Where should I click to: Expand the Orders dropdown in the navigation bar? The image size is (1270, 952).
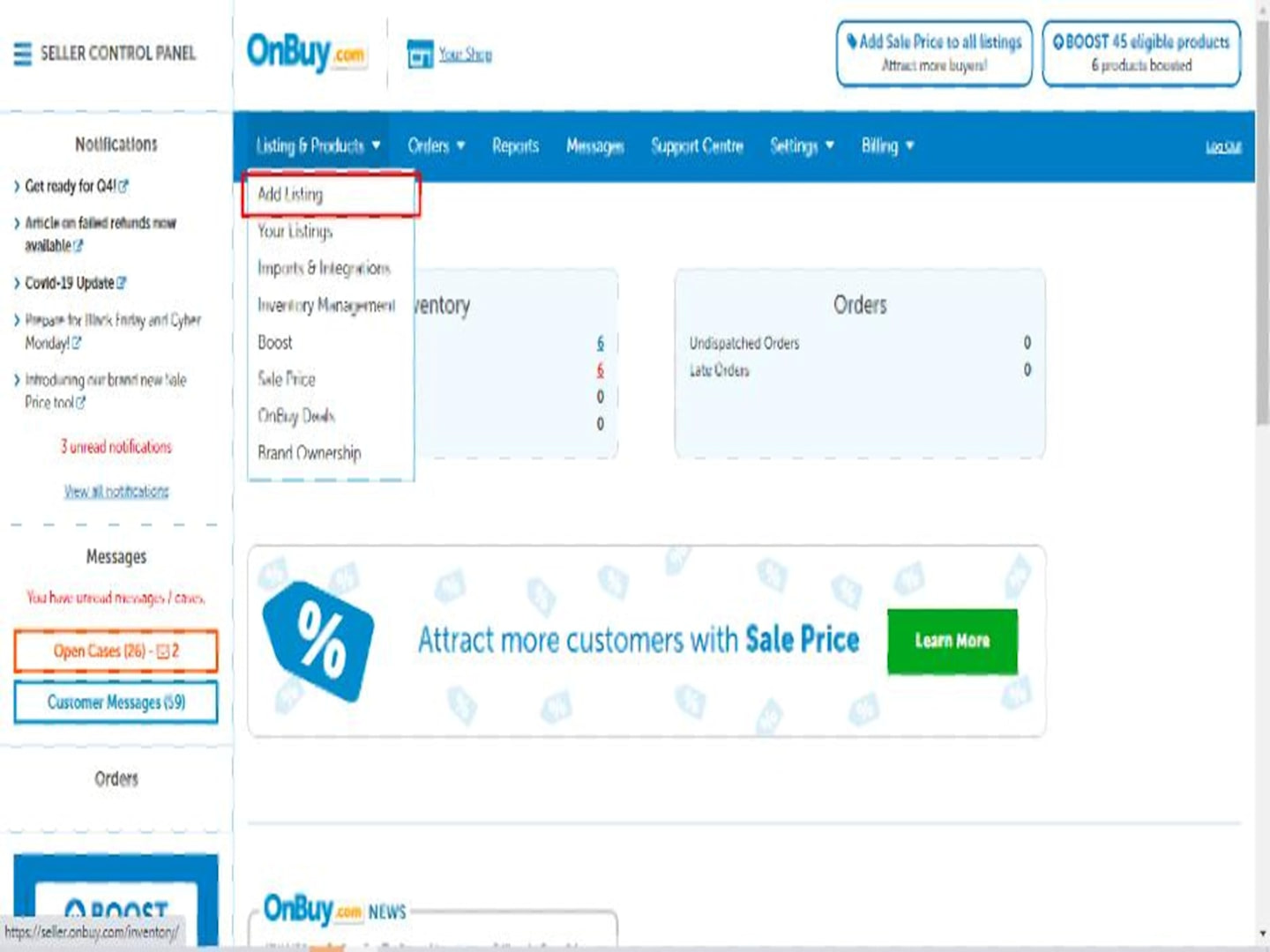point(437,145)
